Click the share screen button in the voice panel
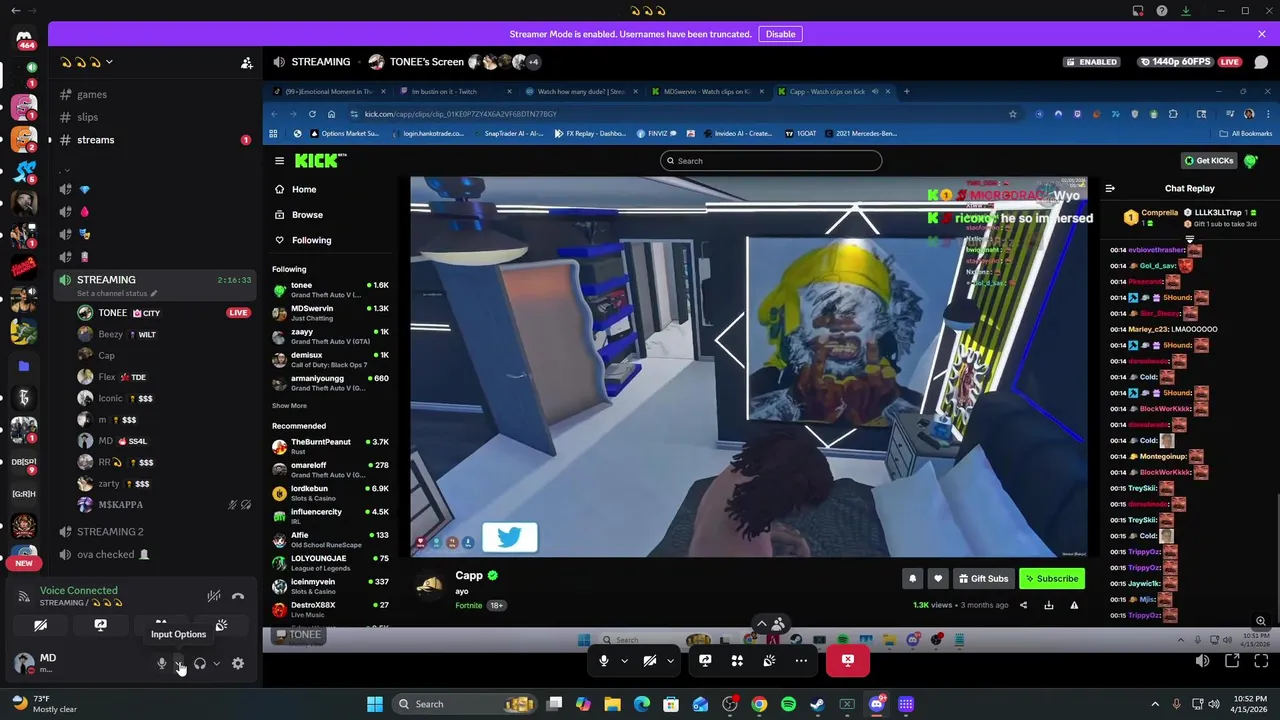This screenshot has width=1280, height=720. 100,625
